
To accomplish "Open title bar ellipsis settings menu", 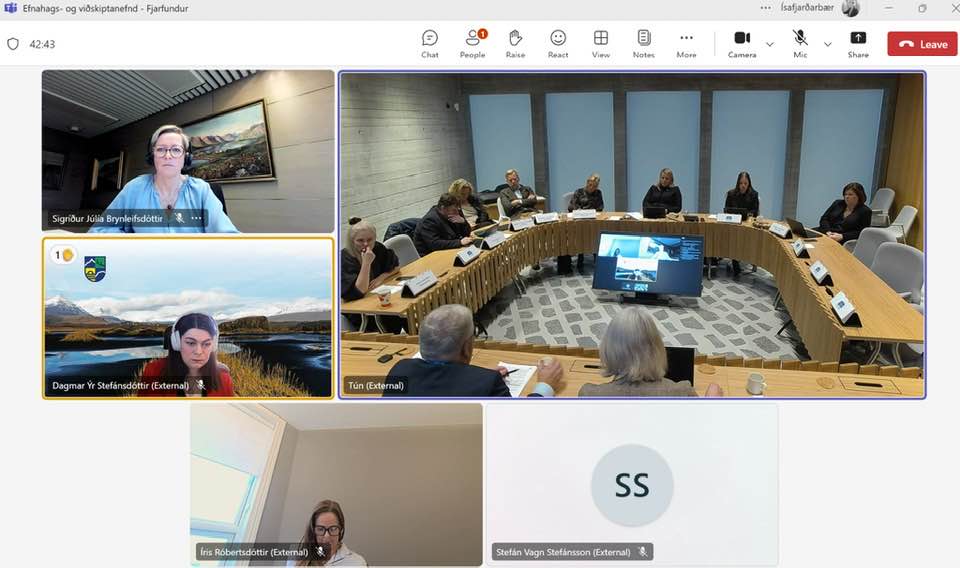I will [765, 8].
